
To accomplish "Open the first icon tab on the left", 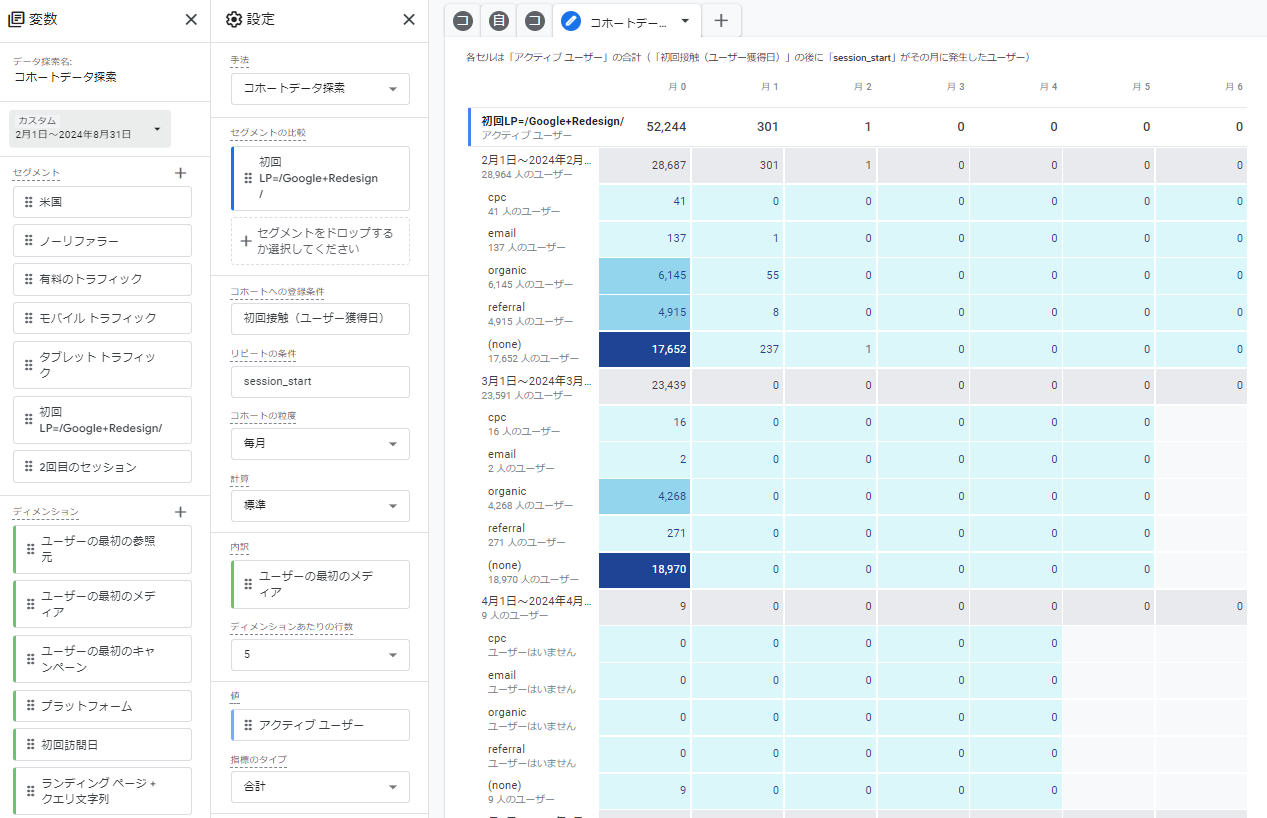I will click(x=462, y=20).
